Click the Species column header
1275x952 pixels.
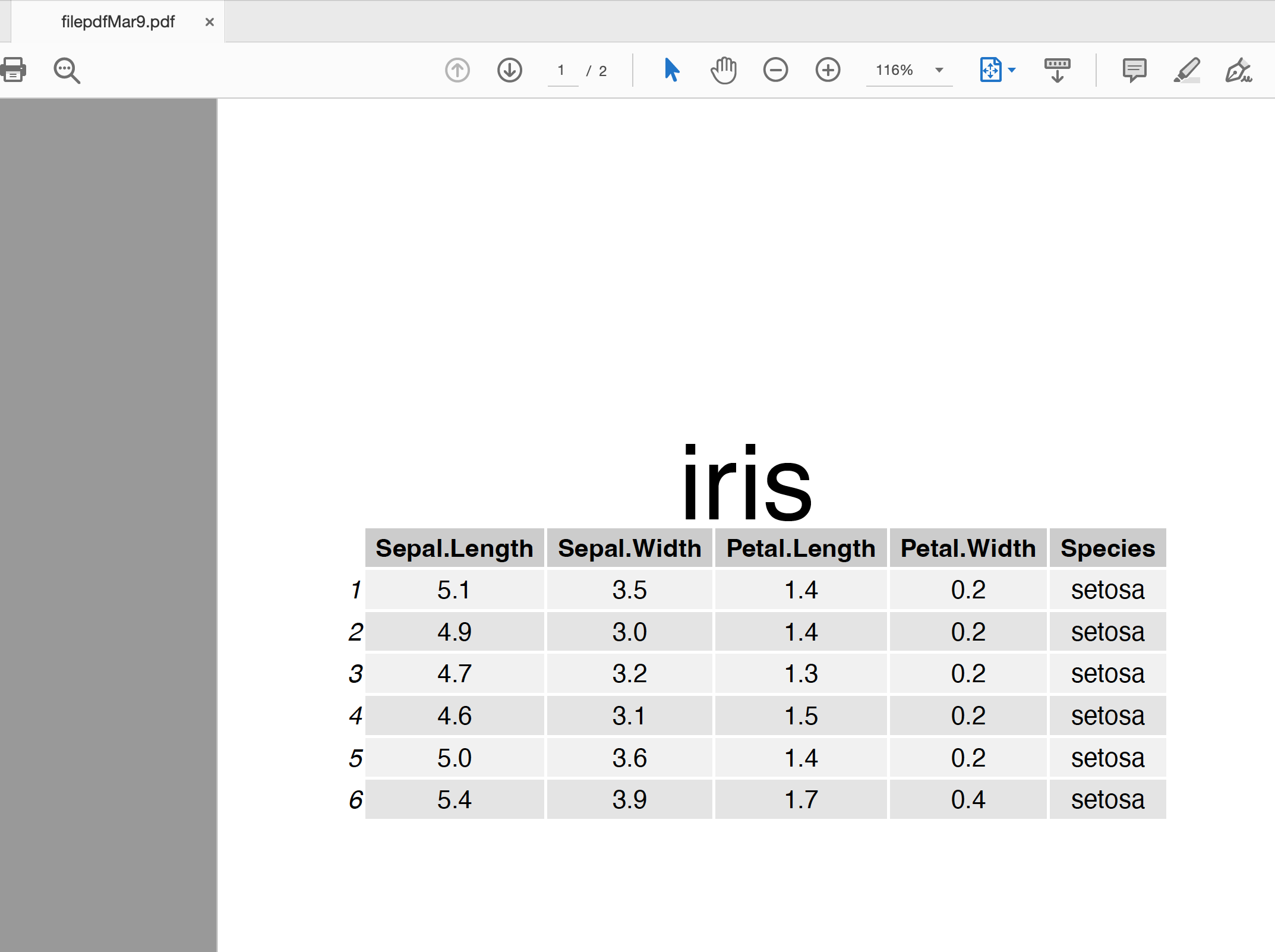tap(1107, 548)
